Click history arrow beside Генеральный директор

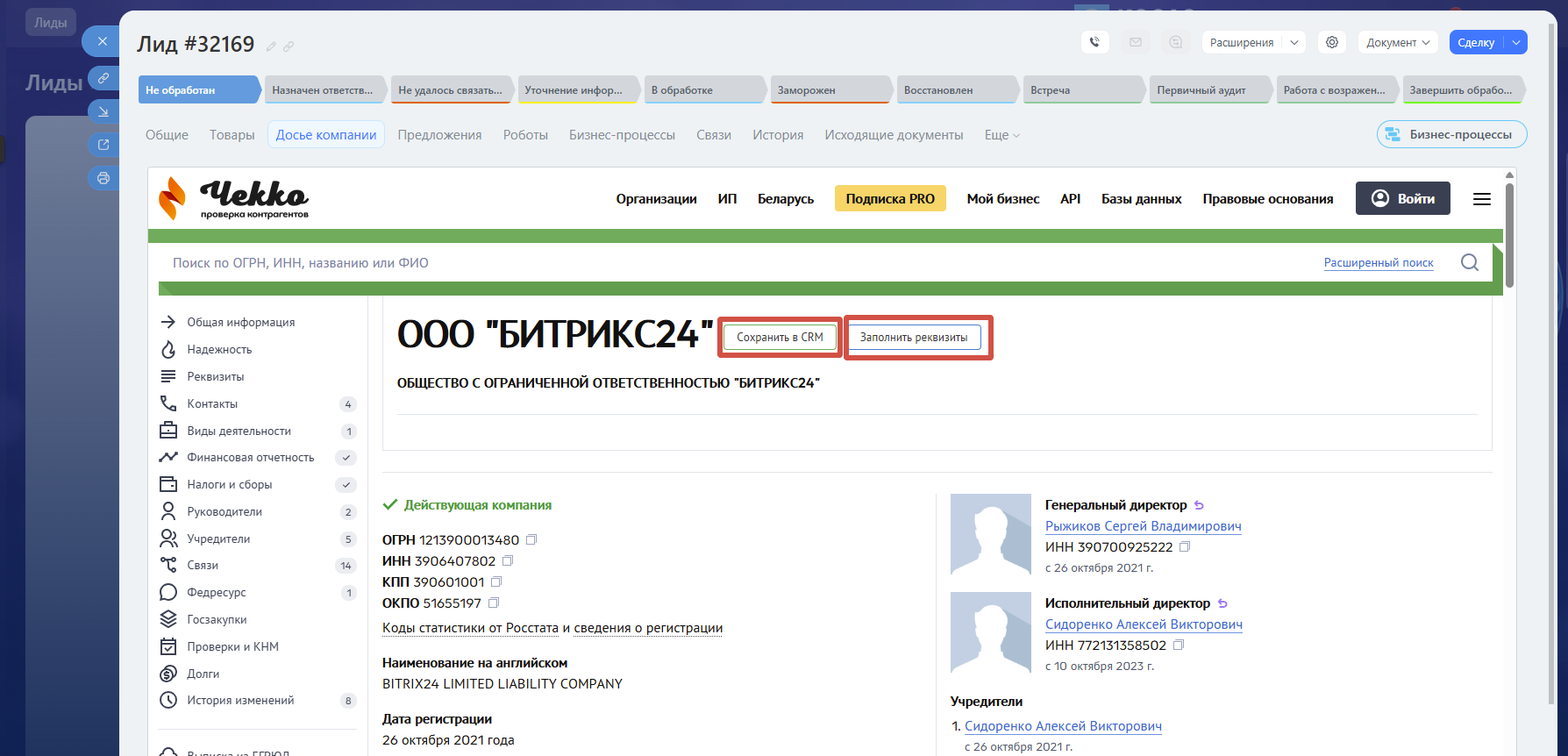click(x=1200, y=505)
